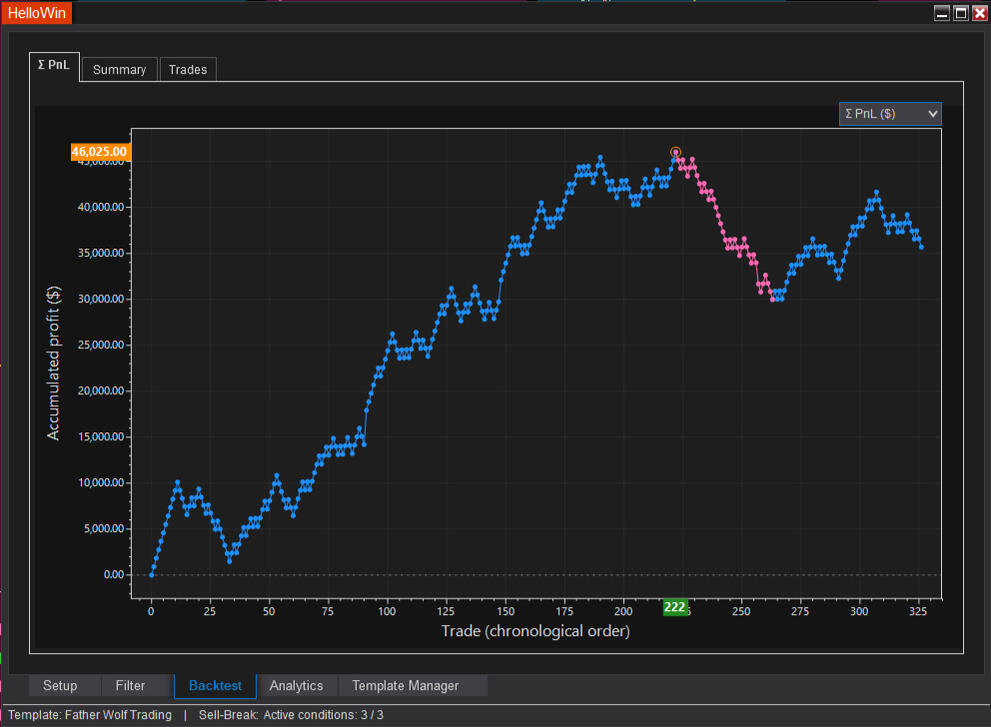Click the orange 46,025.00 value label
Viewport: 991px width, 727px height.
(x=100, y=152)
